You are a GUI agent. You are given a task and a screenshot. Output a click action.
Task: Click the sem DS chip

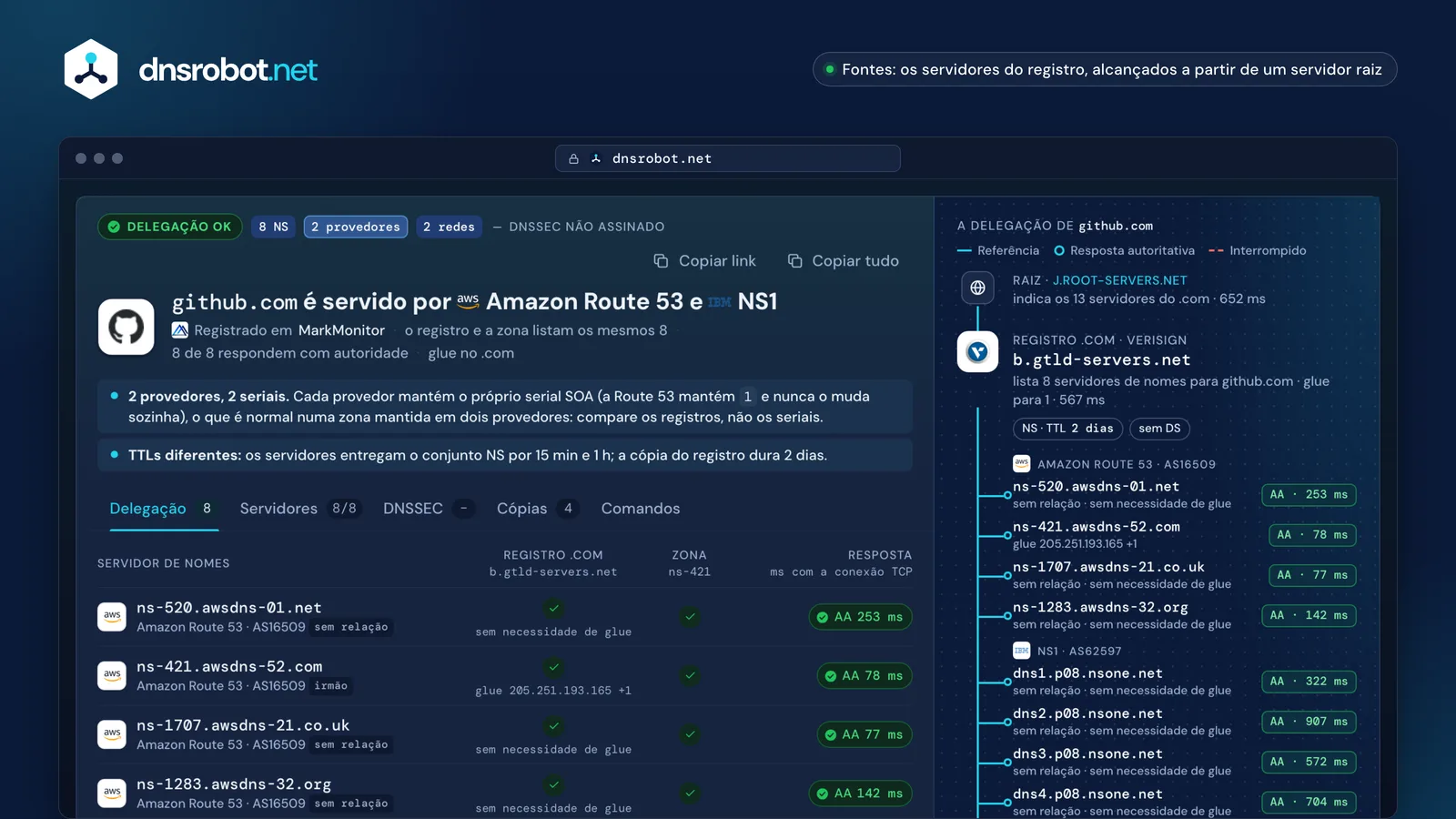(1159, 429)
